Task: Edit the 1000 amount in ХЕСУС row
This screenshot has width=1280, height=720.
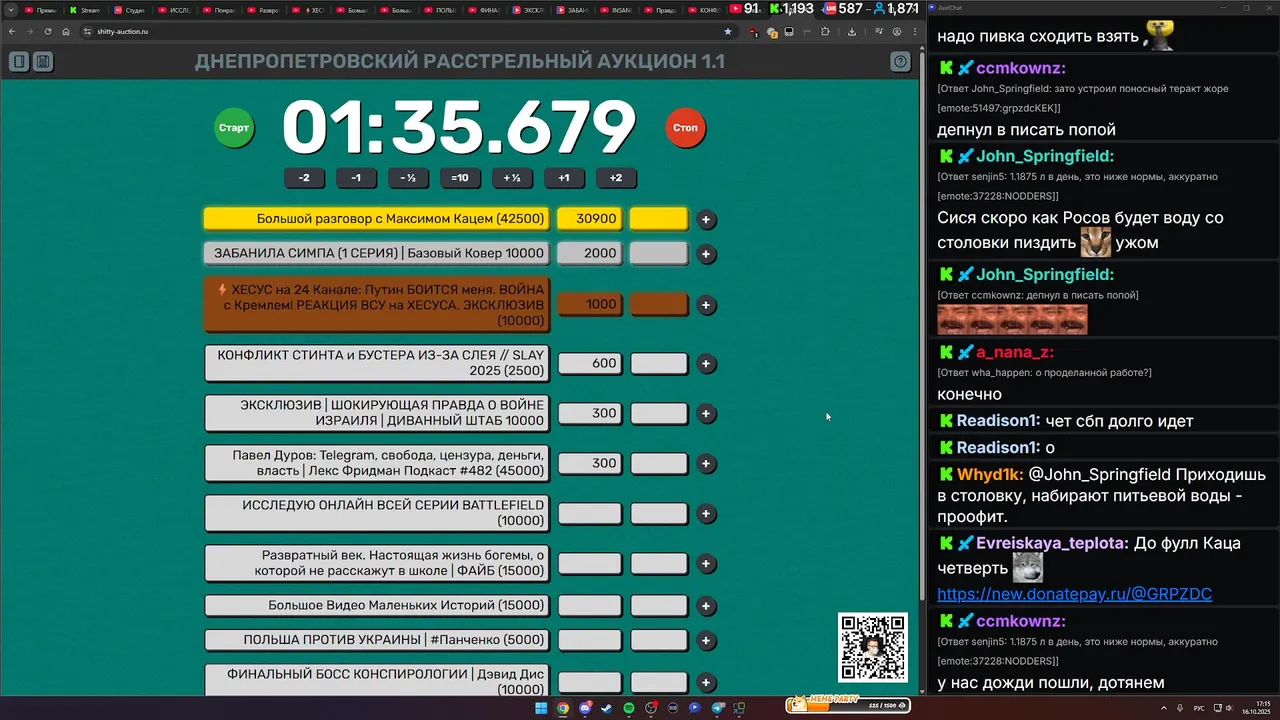Action: [x=590, y=304]
